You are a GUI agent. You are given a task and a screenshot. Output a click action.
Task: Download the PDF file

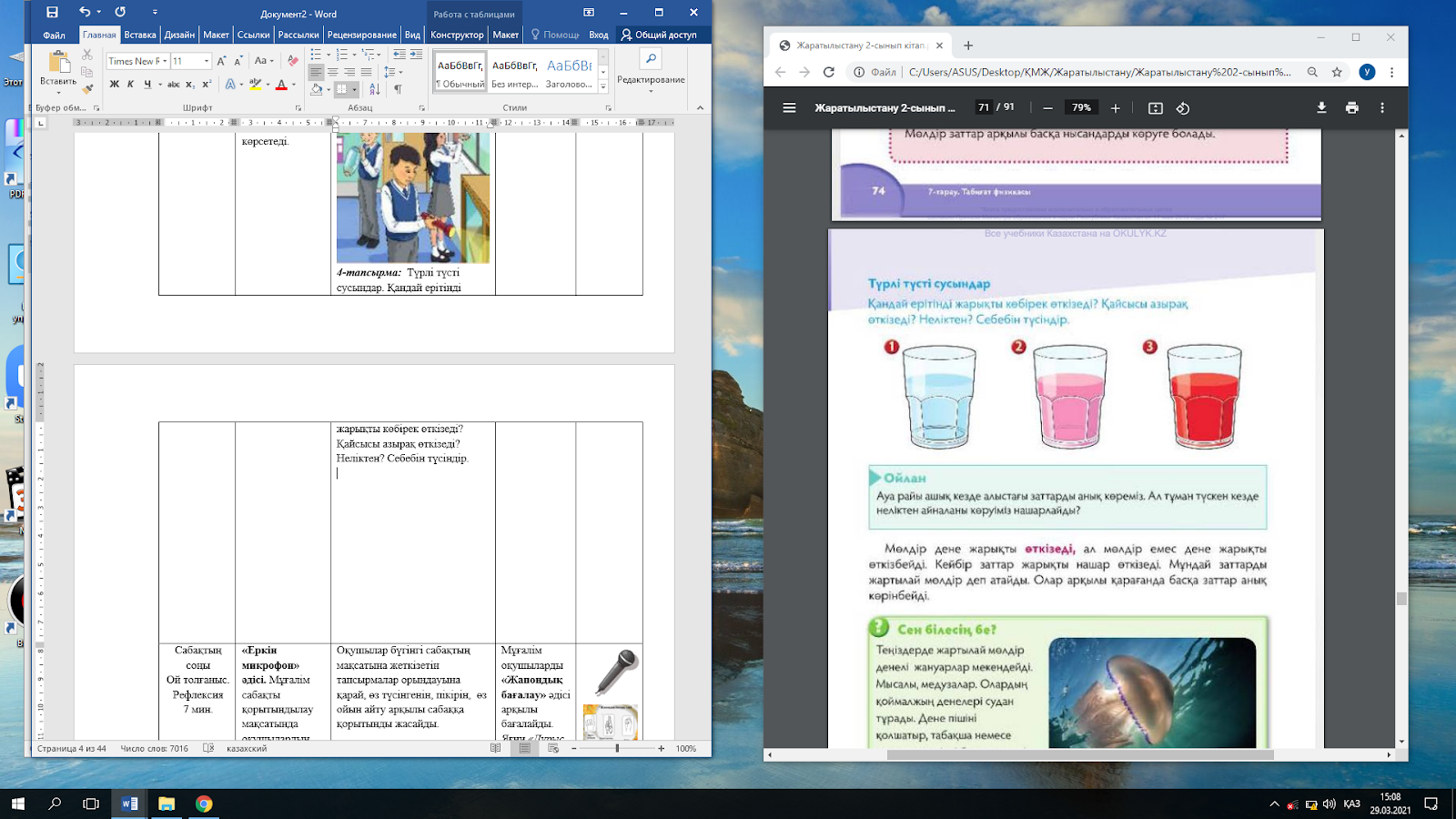tap(1321, 107)
